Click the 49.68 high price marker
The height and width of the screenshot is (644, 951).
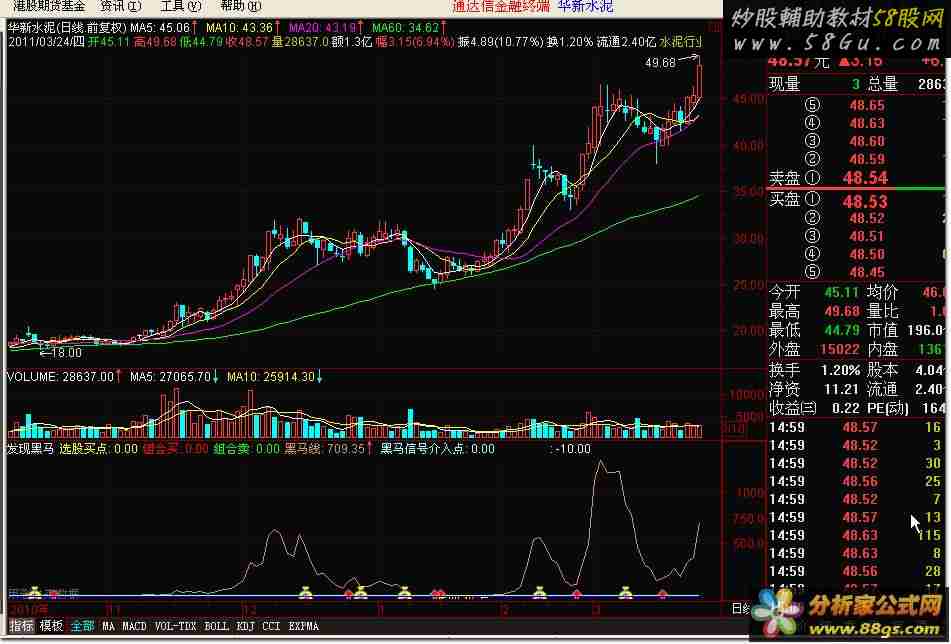660,62
